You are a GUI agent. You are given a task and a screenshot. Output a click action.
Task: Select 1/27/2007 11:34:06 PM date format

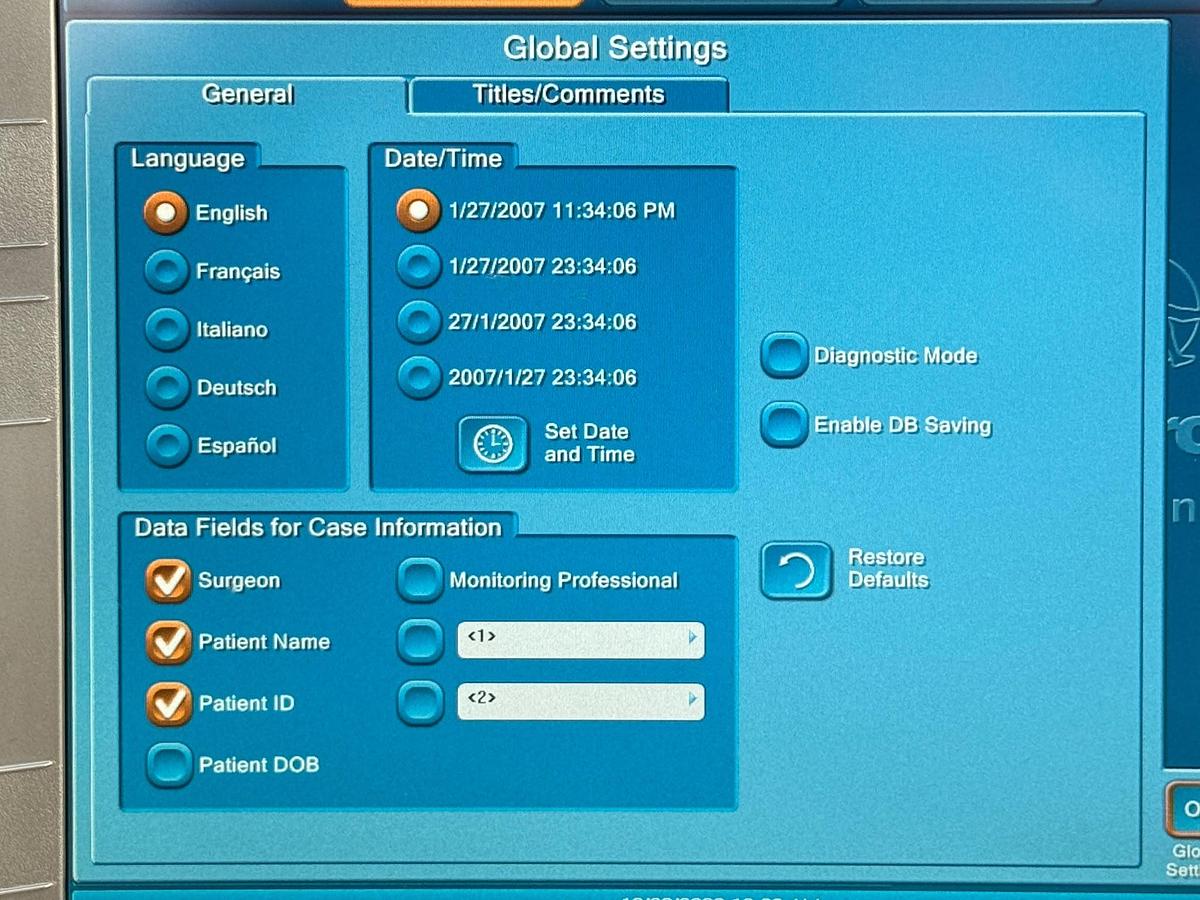[x=418, y=210]
